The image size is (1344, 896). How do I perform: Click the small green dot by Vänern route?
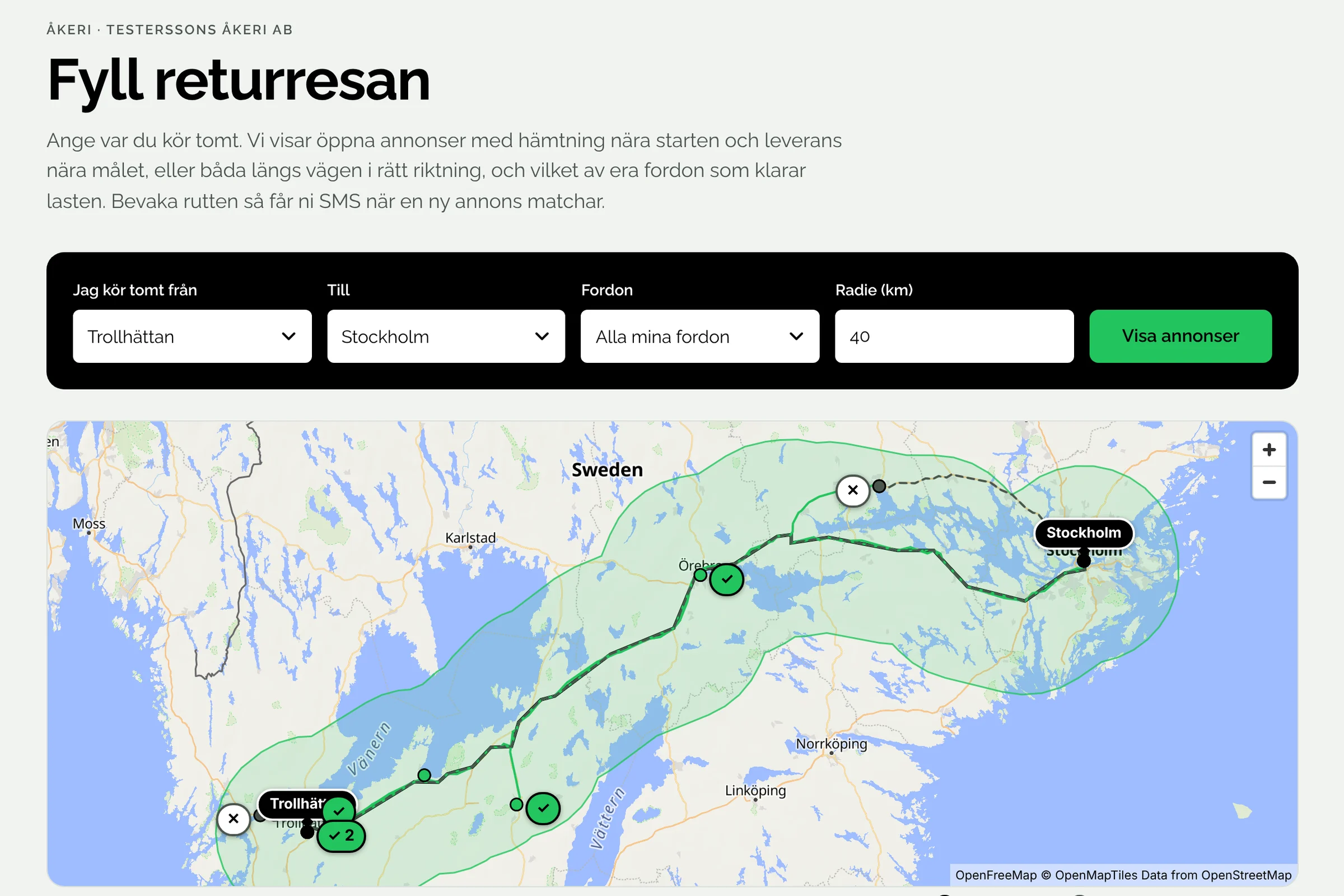coord(424,775)
